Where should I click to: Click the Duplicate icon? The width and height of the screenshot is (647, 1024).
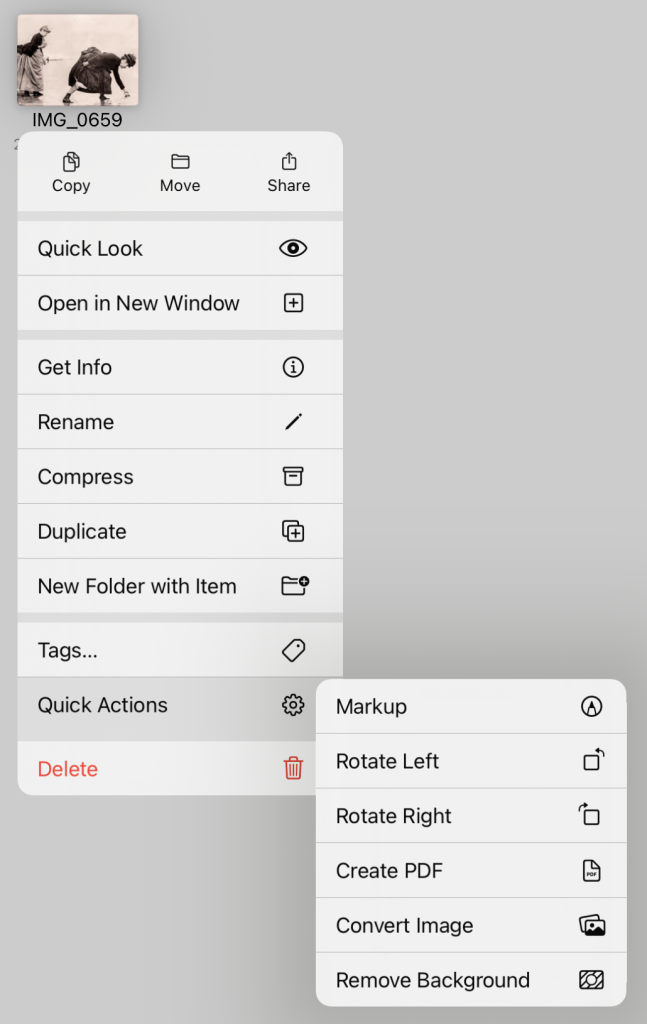(293, 532)
